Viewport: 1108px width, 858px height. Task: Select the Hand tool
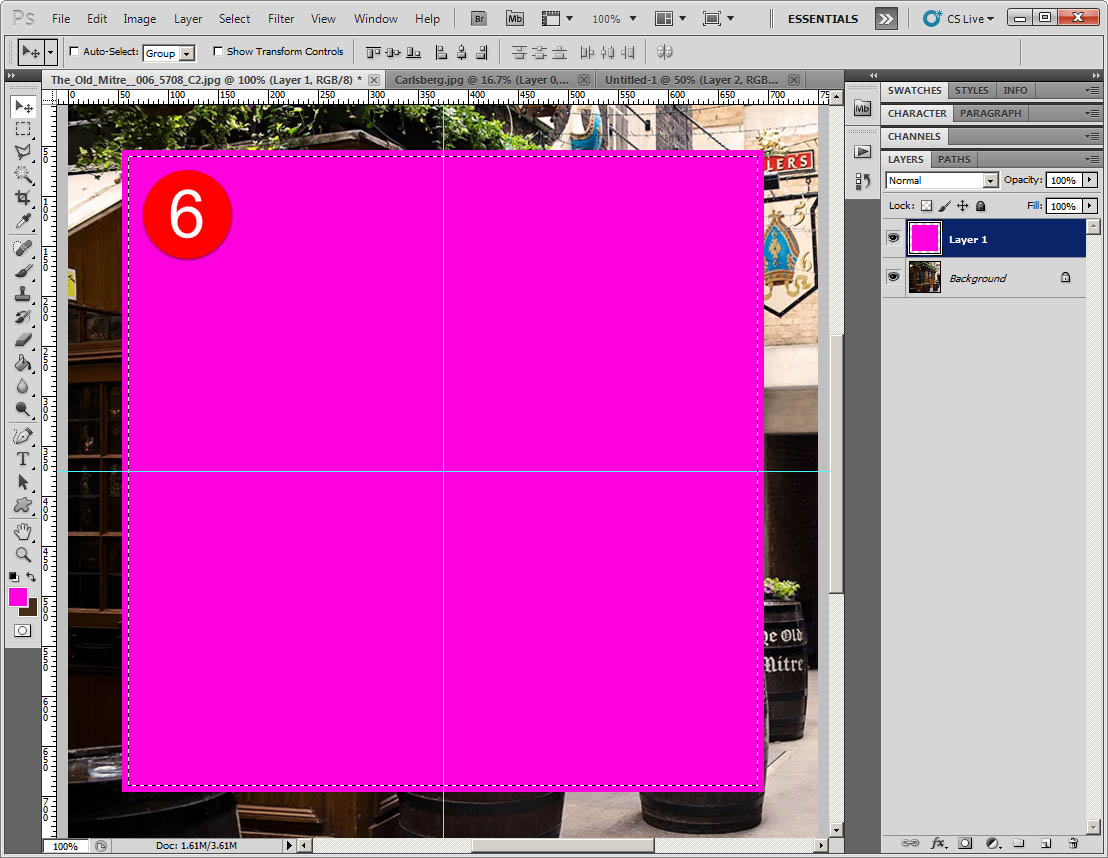click(23, 531)
